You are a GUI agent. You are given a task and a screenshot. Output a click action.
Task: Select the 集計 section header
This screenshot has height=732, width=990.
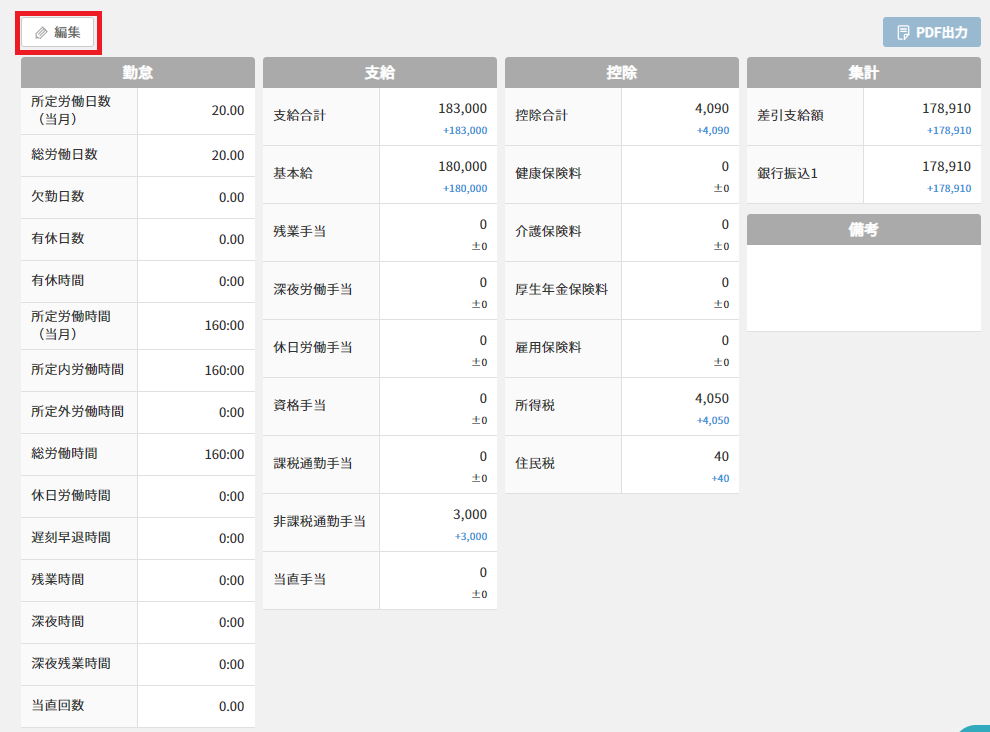click(x=864, y=73)
